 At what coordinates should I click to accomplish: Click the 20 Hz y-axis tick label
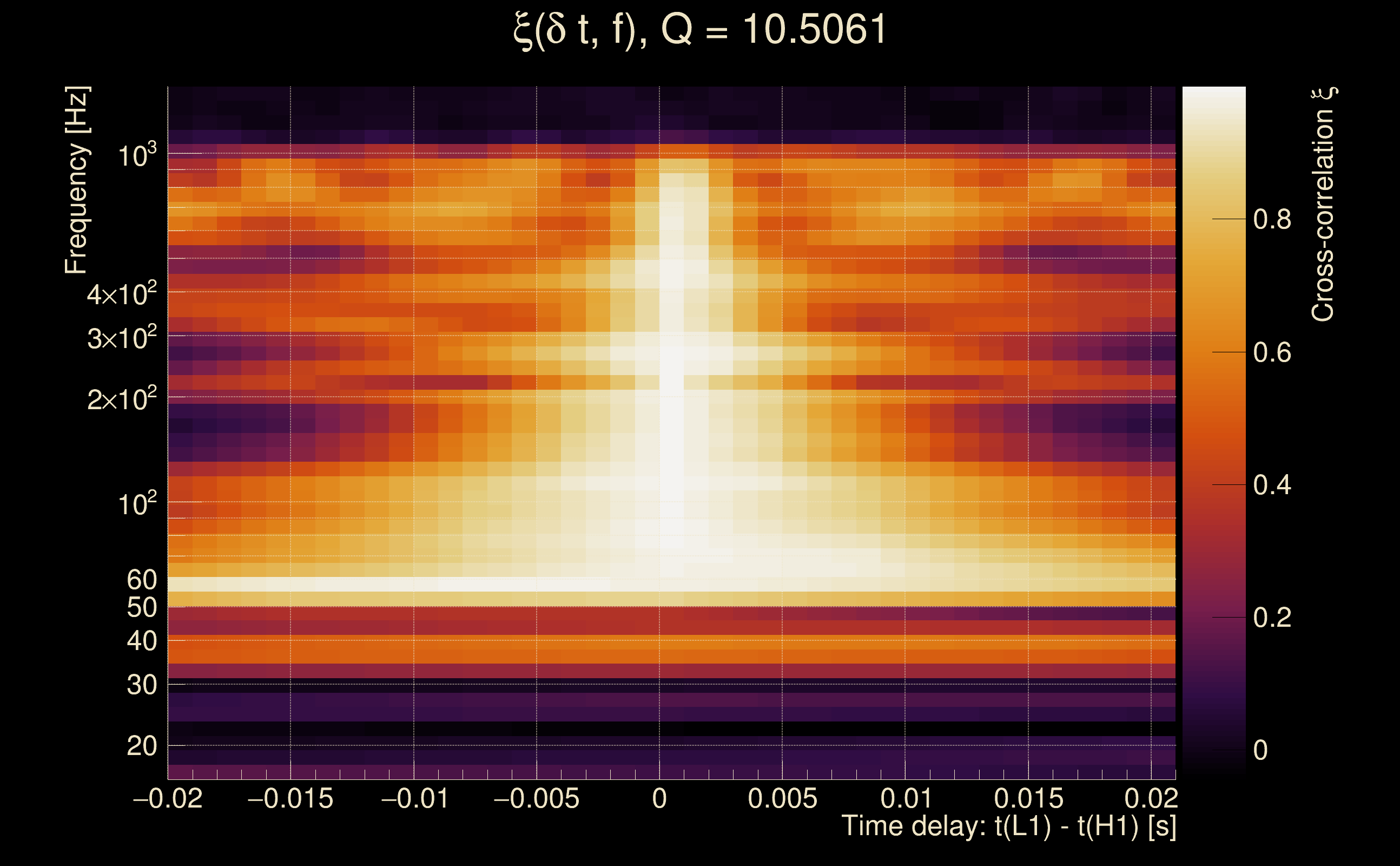(141, 746)
